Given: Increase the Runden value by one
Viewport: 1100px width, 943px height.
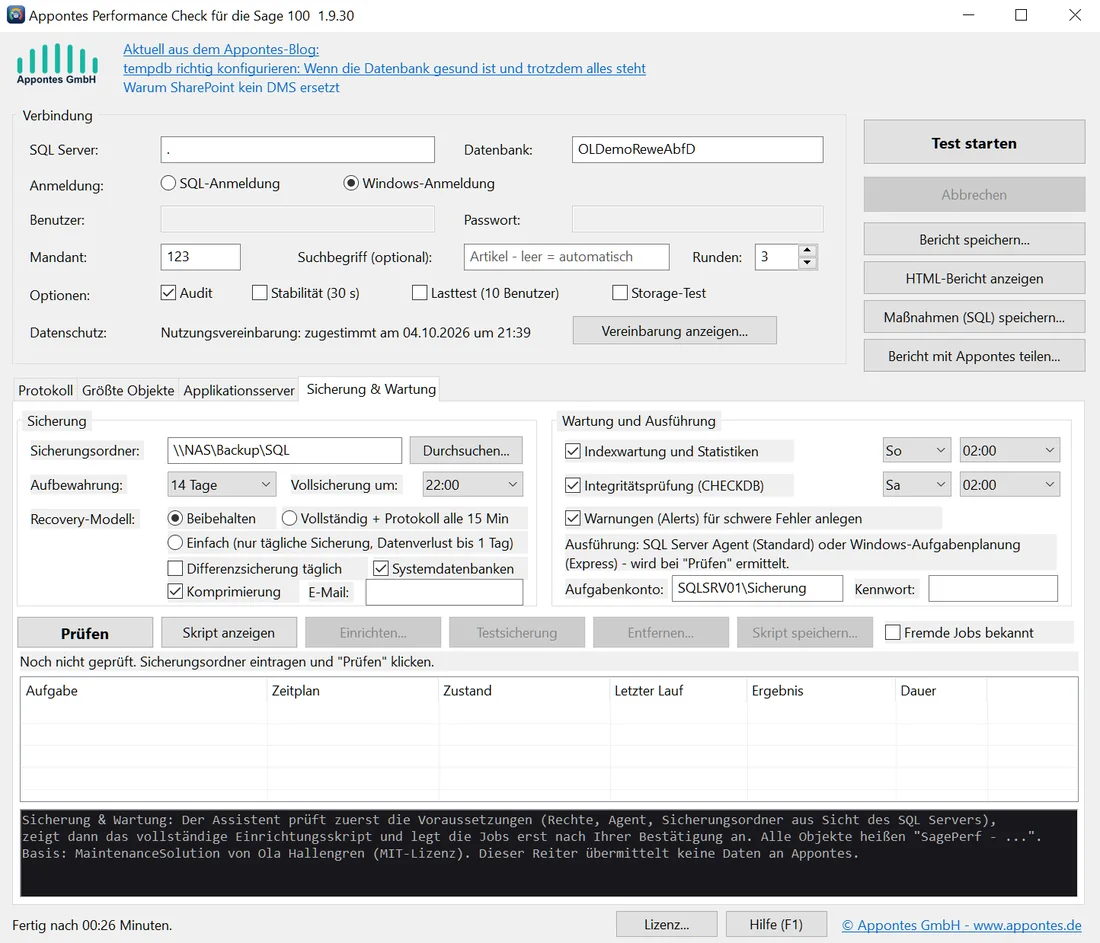Looking at the screenshot, I should (x=807, y=250).
